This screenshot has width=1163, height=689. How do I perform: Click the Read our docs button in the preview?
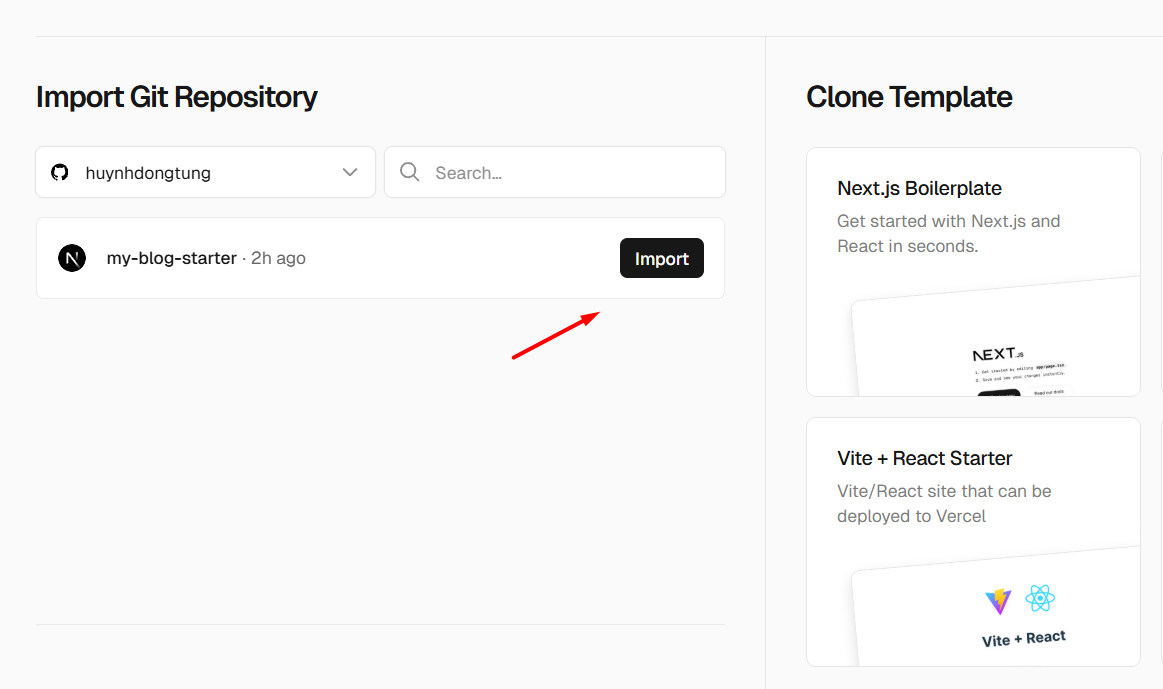click(1049, 391)
